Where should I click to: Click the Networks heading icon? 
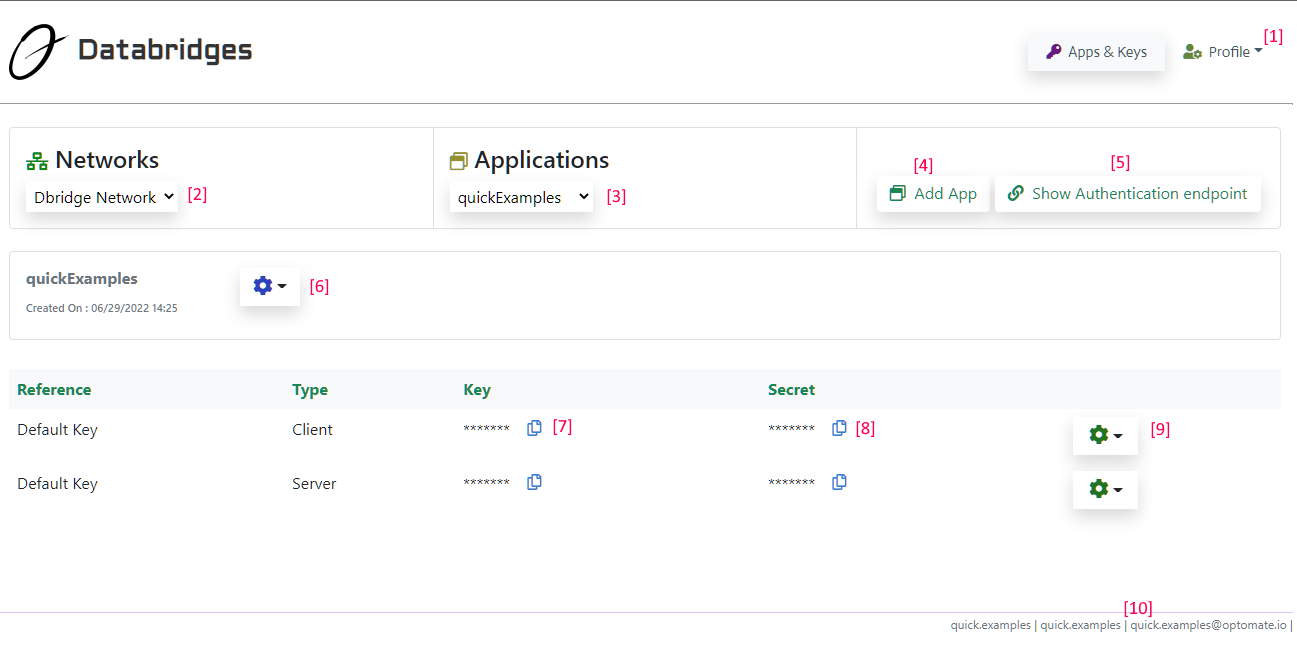37,161
